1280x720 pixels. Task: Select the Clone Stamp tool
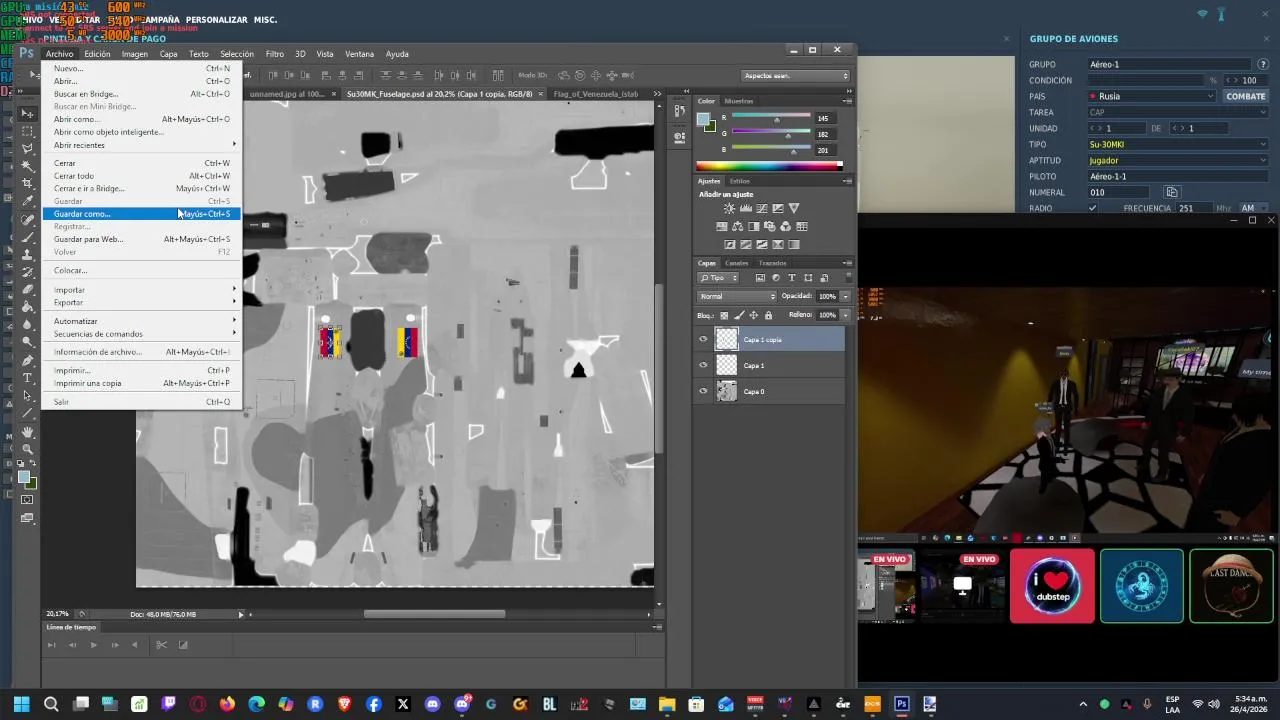pyautogui.click(x=28, y=254)
